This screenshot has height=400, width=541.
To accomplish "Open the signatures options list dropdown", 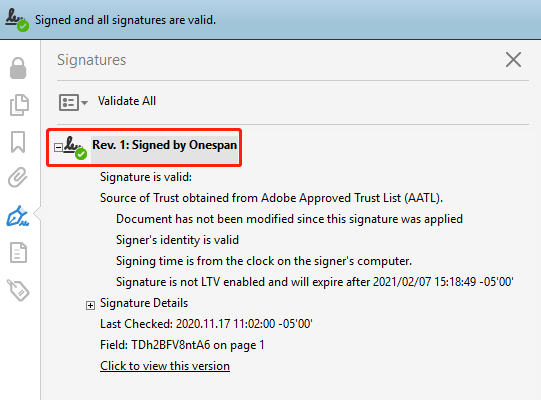I will click(x=73, y=103).
